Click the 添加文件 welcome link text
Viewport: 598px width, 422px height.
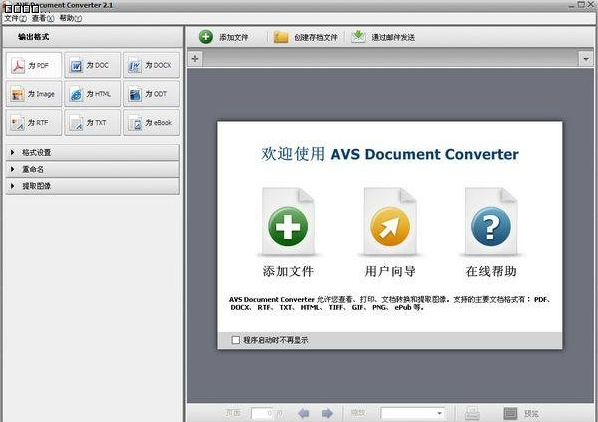click(288, 271)
